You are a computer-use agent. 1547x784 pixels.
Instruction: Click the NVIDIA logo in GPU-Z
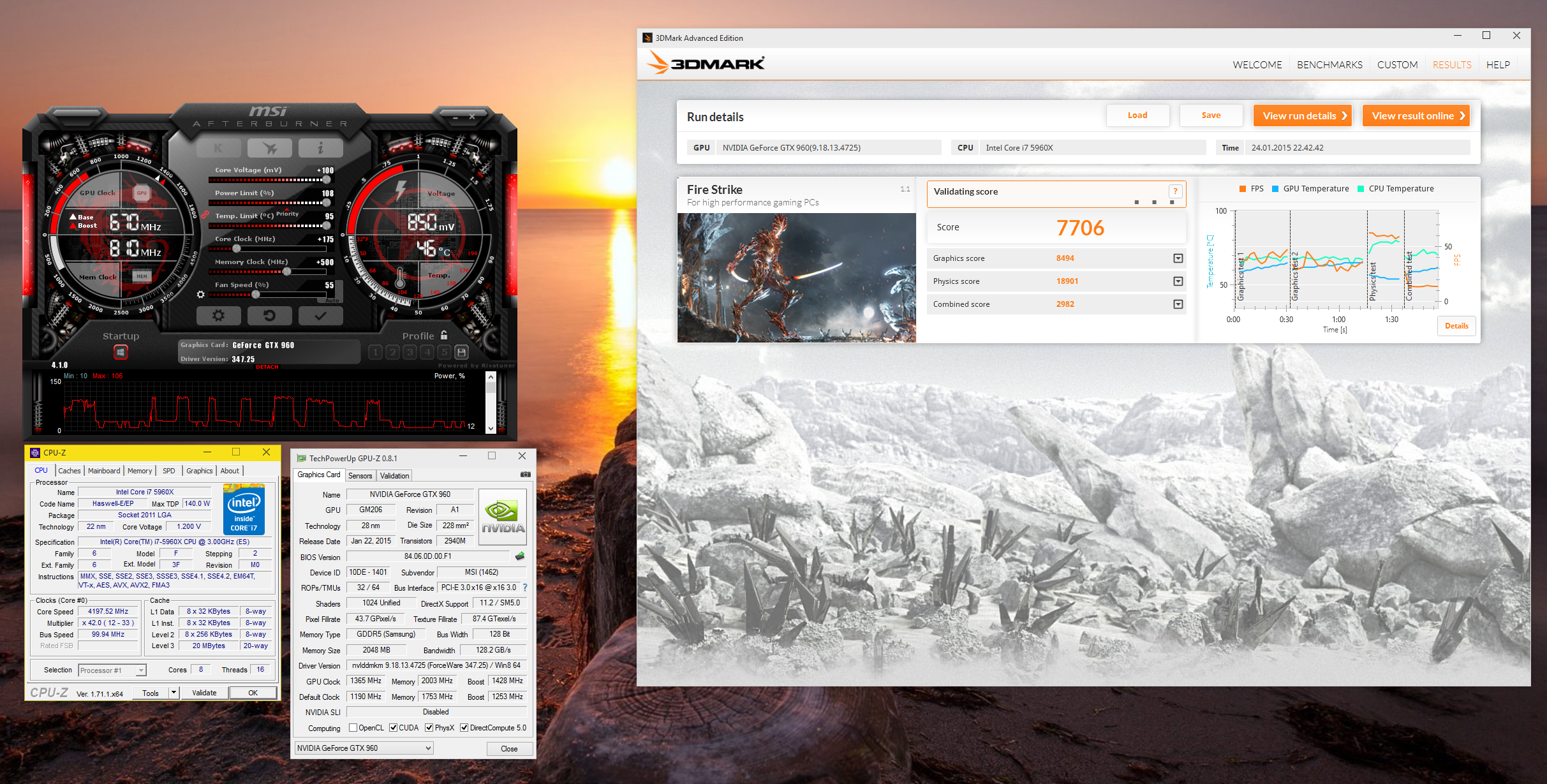(x=503, y=517)
